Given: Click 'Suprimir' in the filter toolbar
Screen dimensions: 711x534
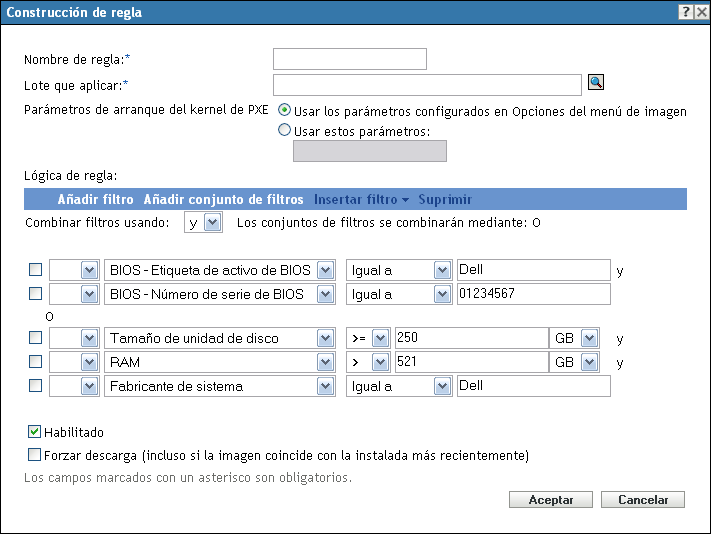Looking at the screenshot, I should [x=445, y=199].
